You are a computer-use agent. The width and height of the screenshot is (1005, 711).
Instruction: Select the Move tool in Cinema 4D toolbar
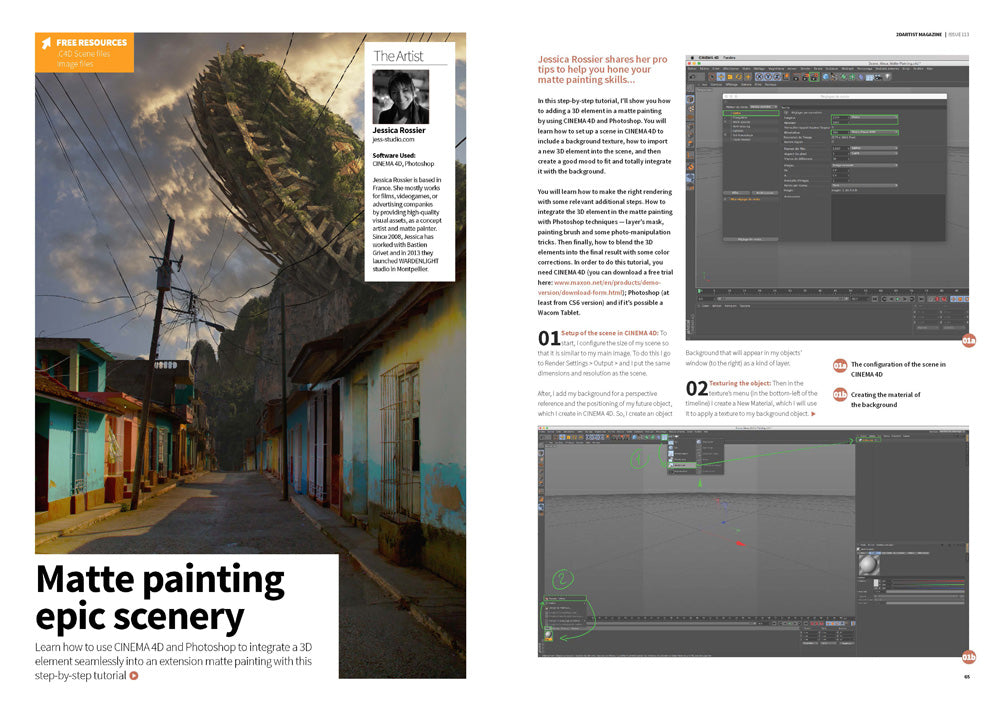pyautogui.click(x=721, y=78)
